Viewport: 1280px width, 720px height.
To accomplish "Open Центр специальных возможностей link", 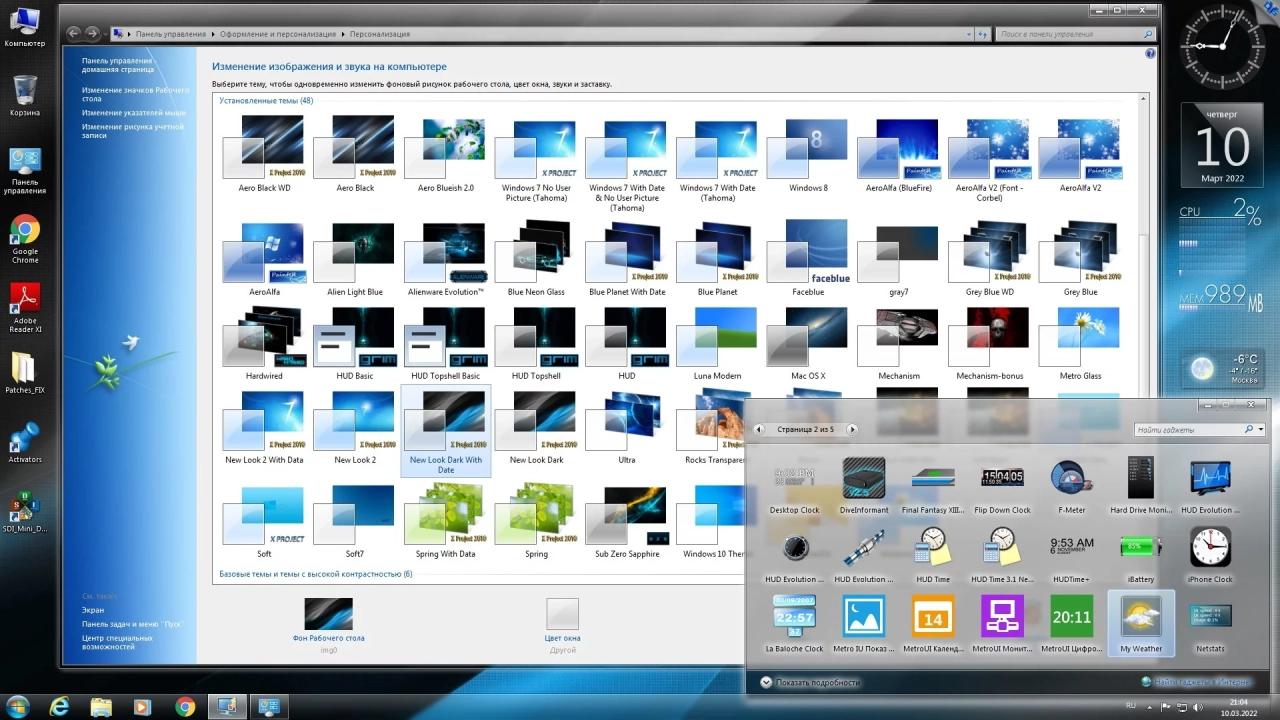I will [x=117, y=642].
